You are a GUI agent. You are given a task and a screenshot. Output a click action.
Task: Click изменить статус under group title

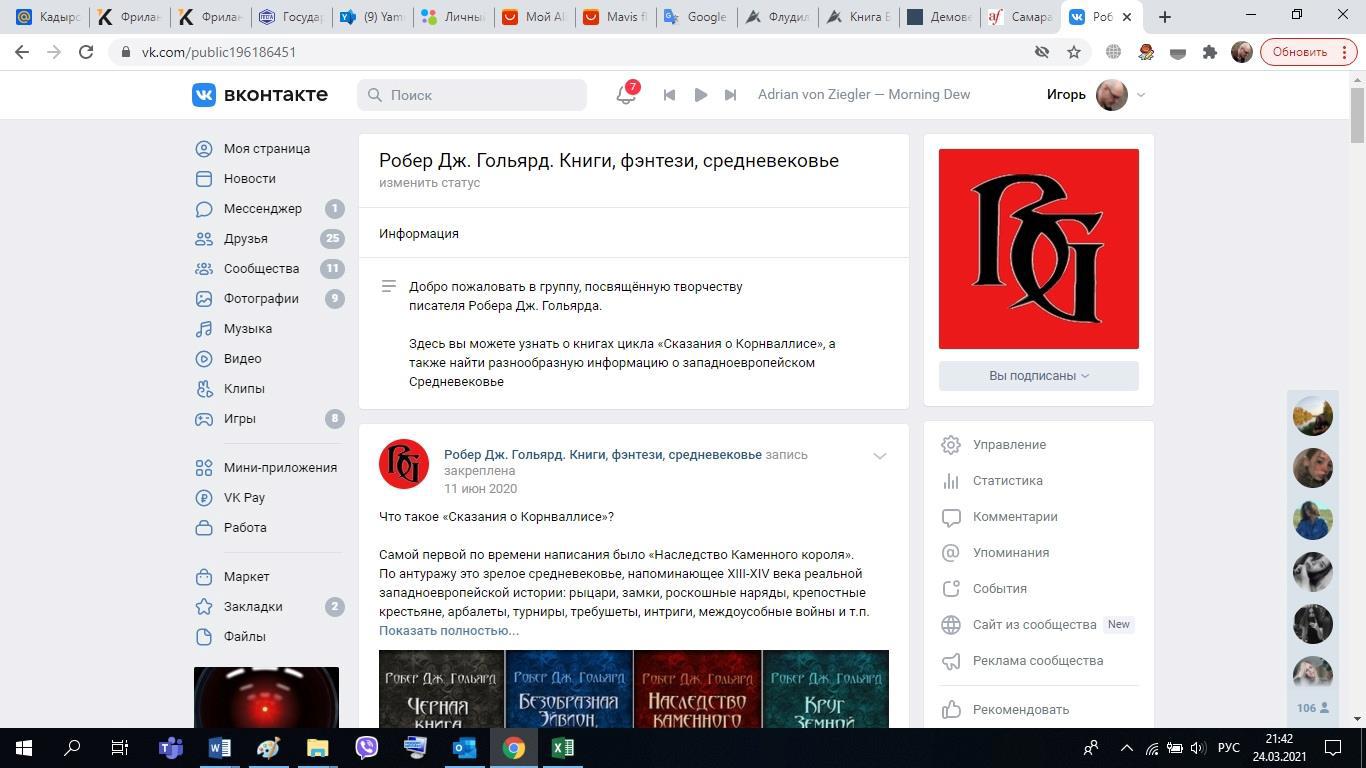click(x=429, y=183)
